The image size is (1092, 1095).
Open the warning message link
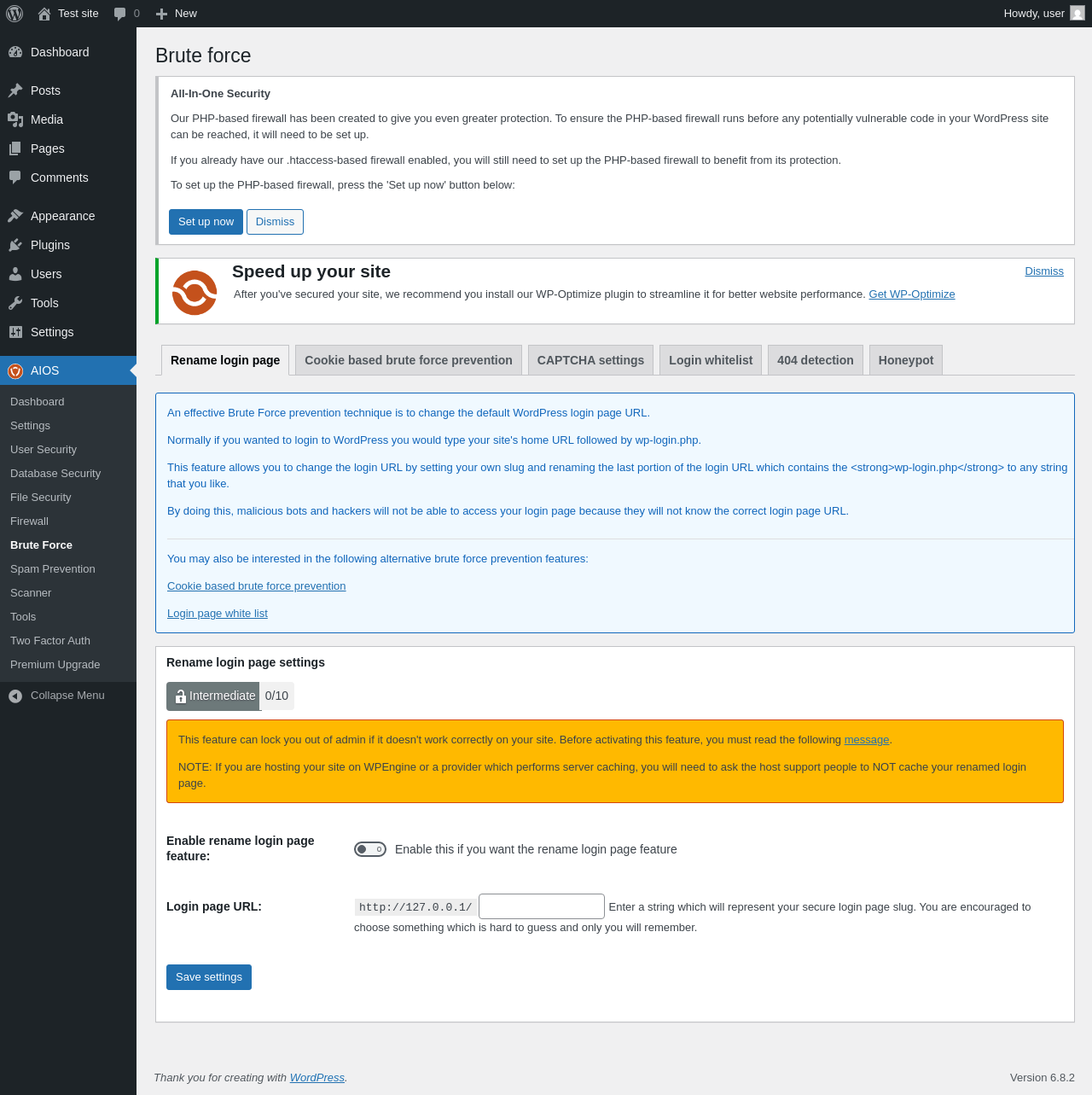[x=867, y=740]
